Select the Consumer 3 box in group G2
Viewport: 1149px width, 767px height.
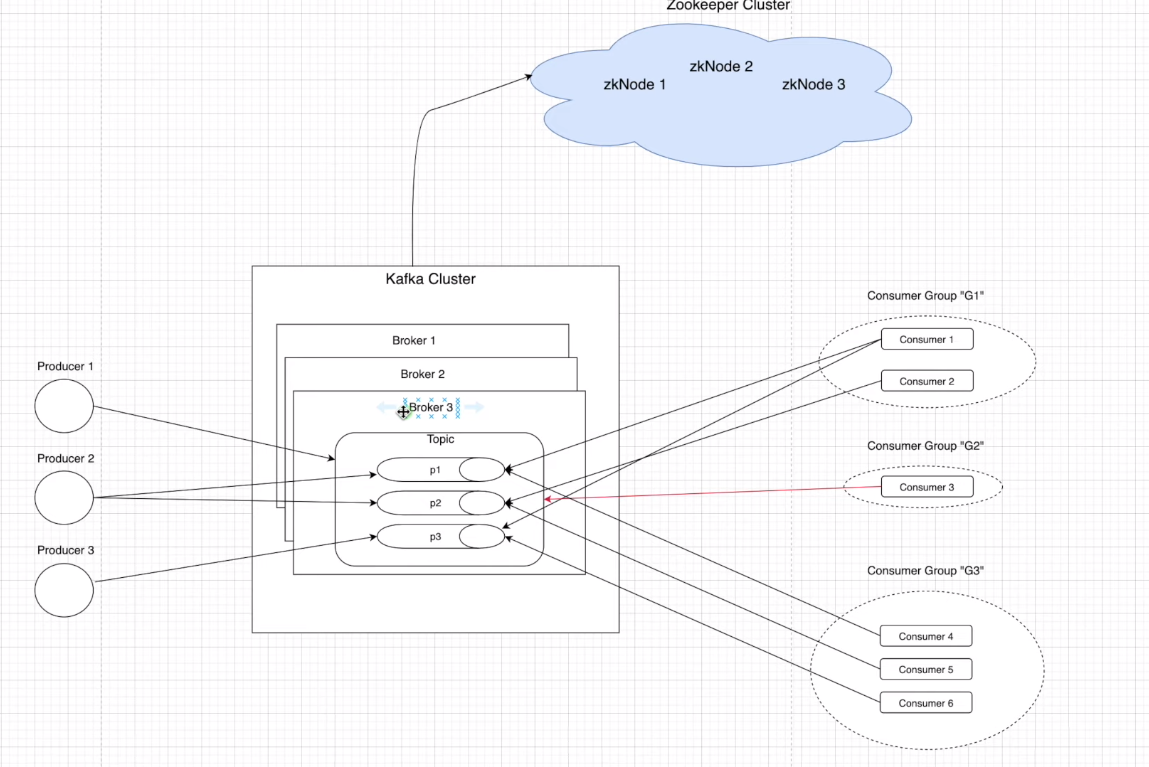[x=926, y=487]
